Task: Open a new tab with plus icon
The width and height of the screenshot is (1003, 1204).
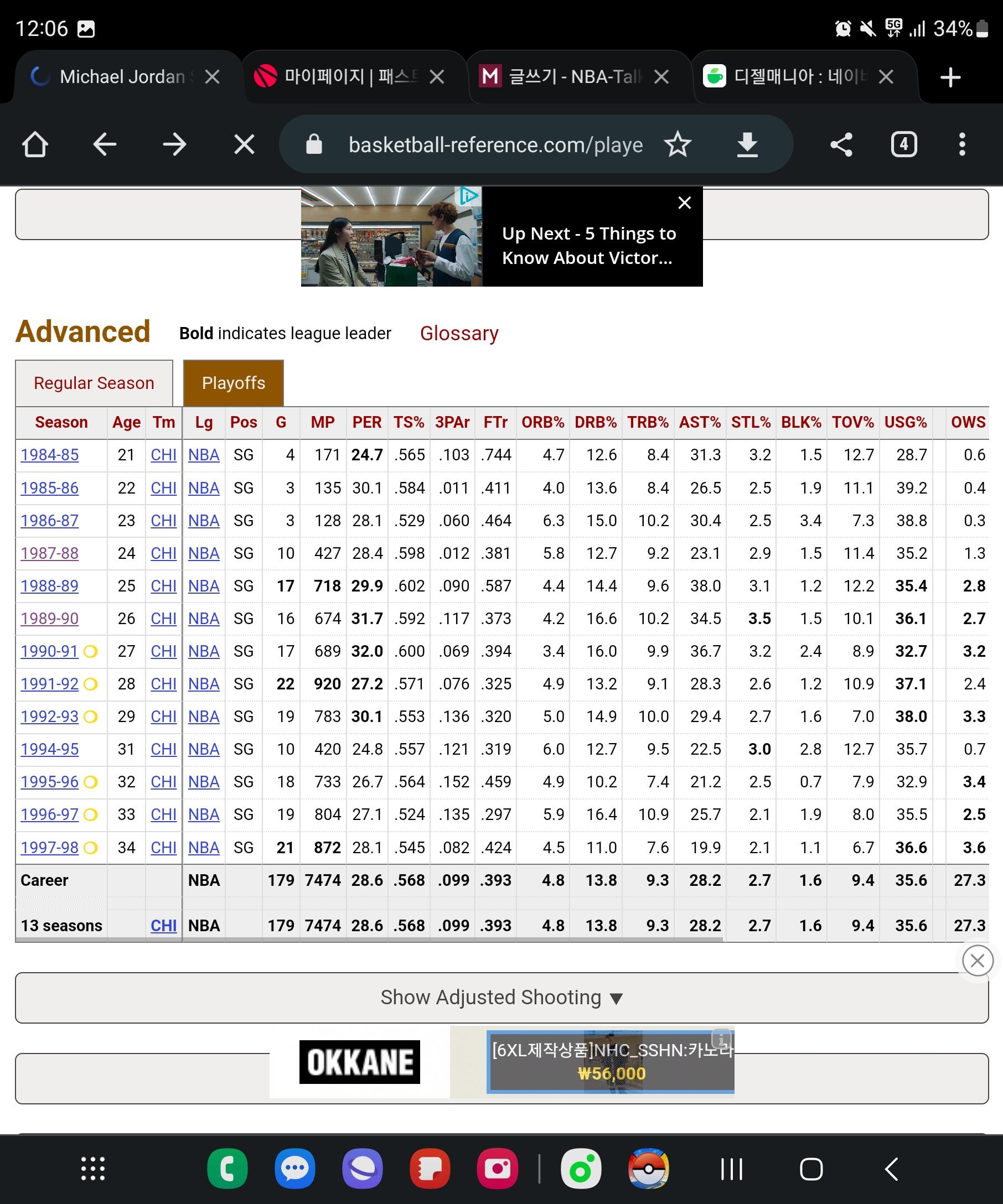Action: click(950, 77)
